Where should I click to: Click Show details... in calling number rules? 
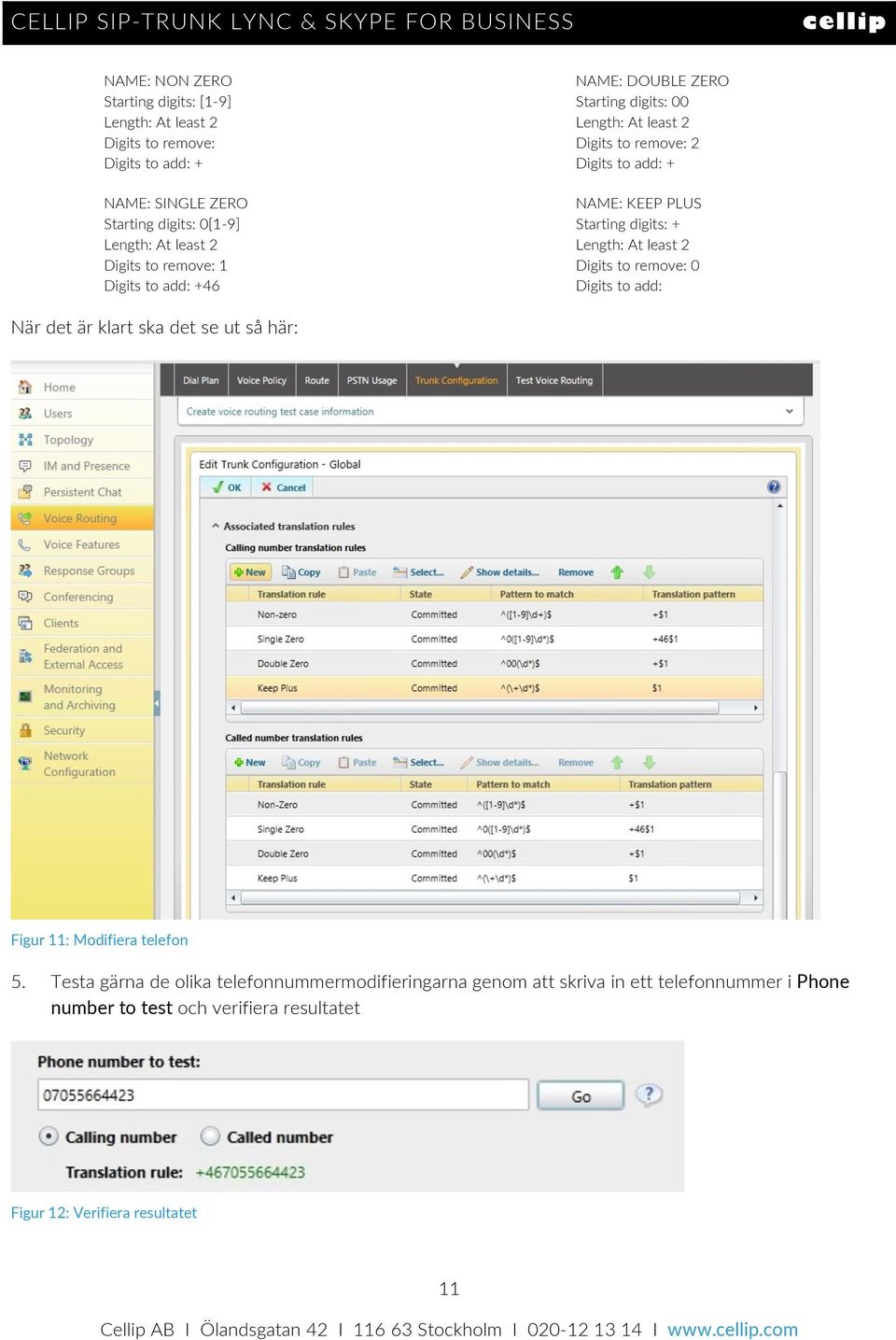(499, 571)
